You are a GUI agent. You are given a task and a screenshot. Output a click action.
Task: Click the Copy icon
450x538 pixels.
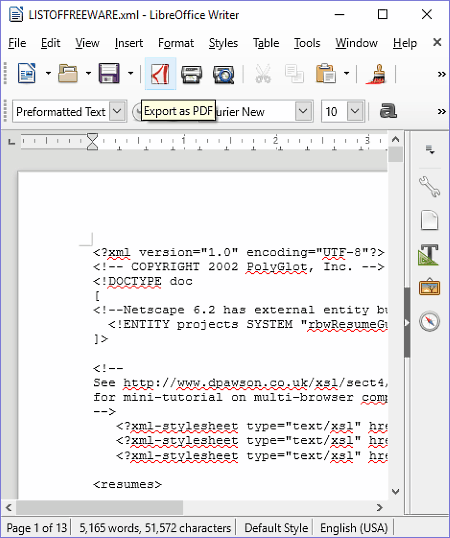[x=294, y=74]
